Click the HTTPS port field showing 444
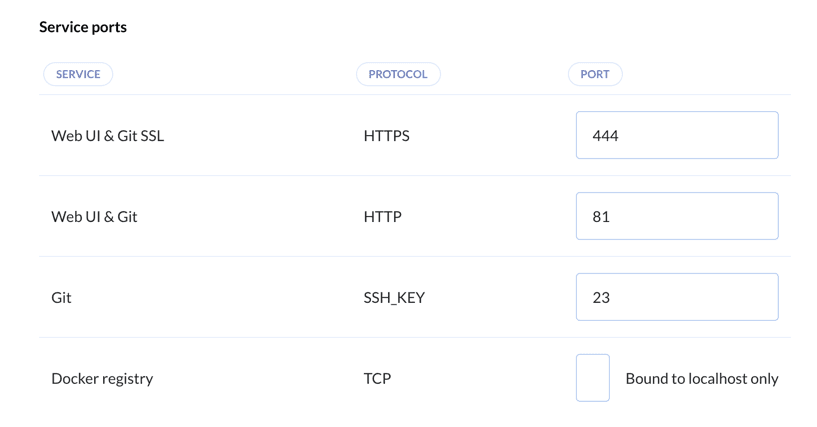Viewport: 817px width, 427px height. pyautogui.click(x=676, y=135)
